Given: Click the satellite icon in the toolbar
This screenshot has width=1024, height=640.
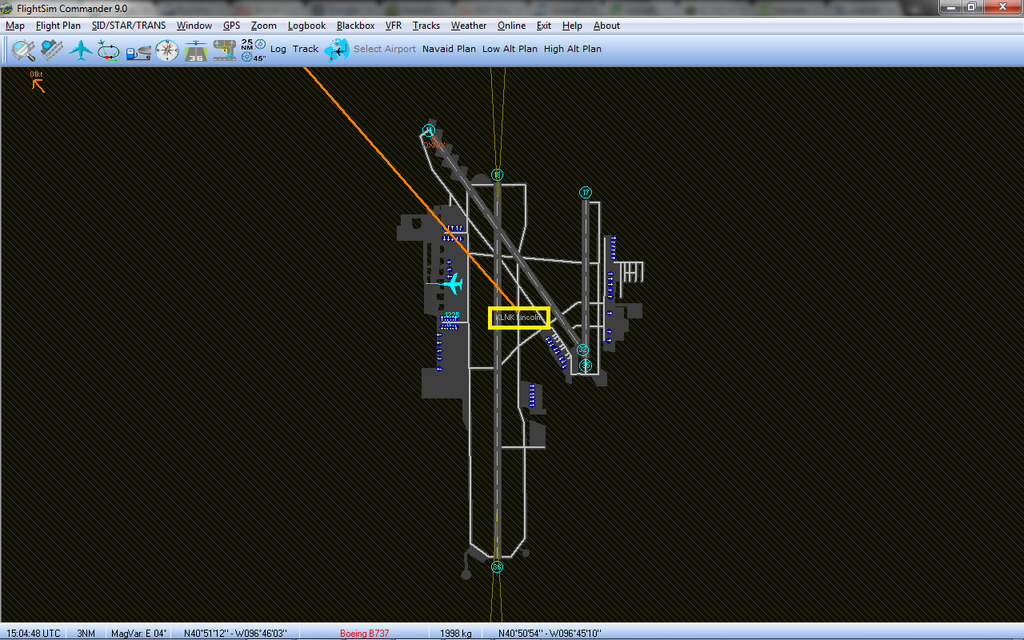Looking at the screenshot, I should (x=52, y=49).
